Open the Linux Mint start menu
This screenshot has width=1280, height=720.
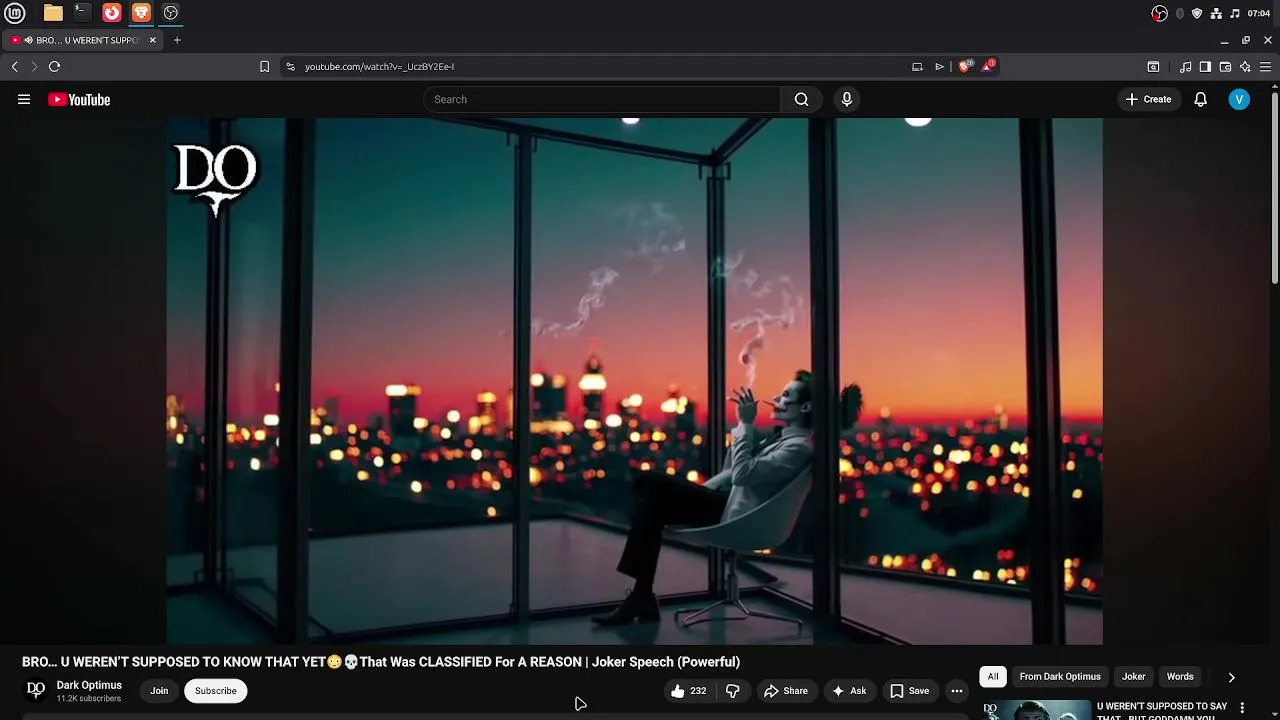click(15, 13)
